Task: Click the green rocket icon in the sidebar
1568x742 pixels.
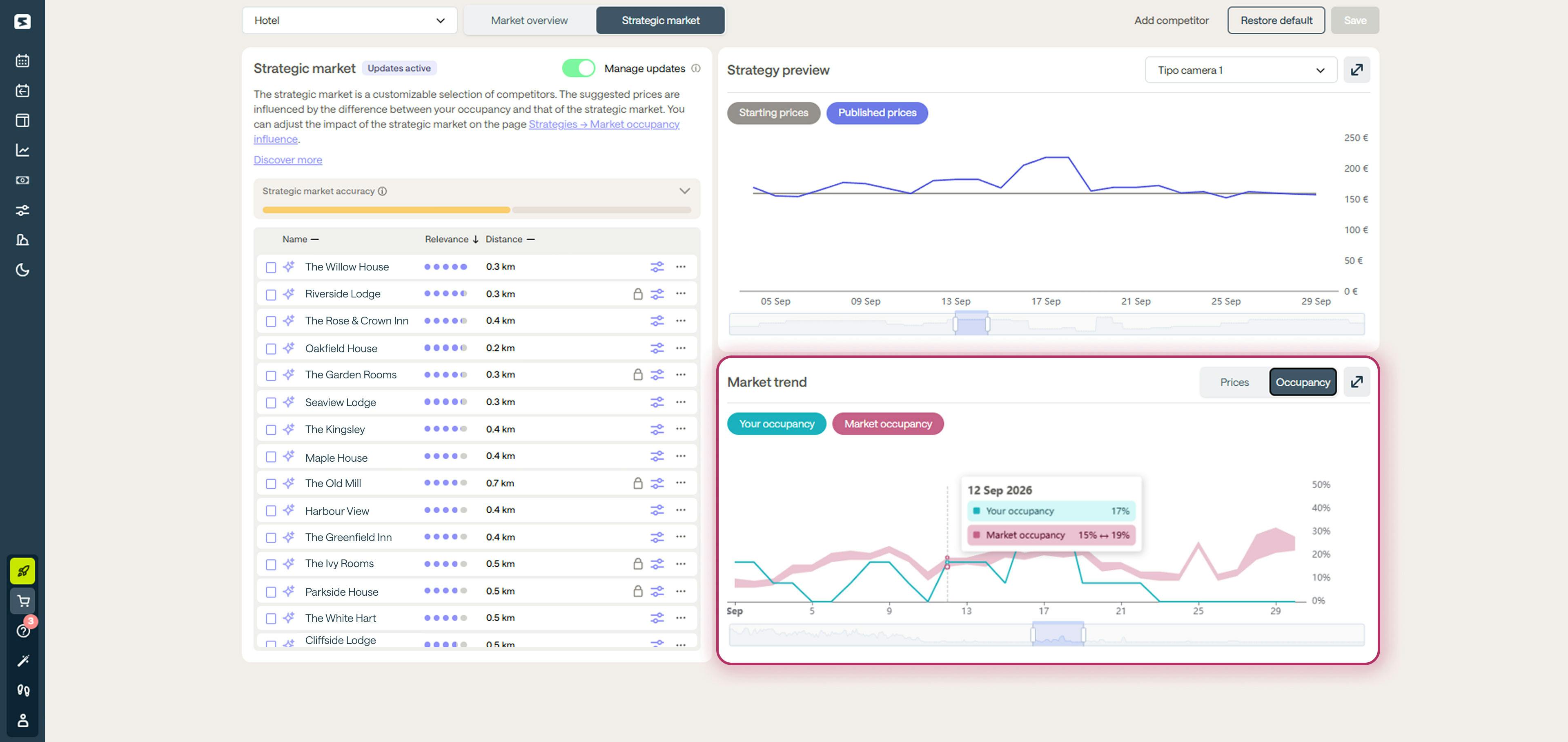Action: 22,571
